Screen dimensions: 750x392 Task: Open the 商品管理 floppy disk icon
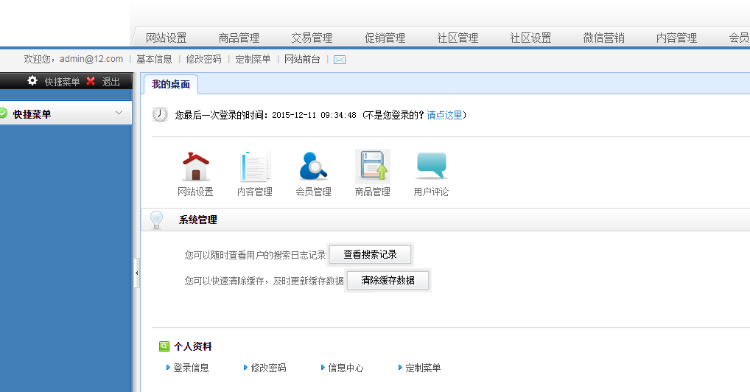pyautogui.click(x=373, y=166)
